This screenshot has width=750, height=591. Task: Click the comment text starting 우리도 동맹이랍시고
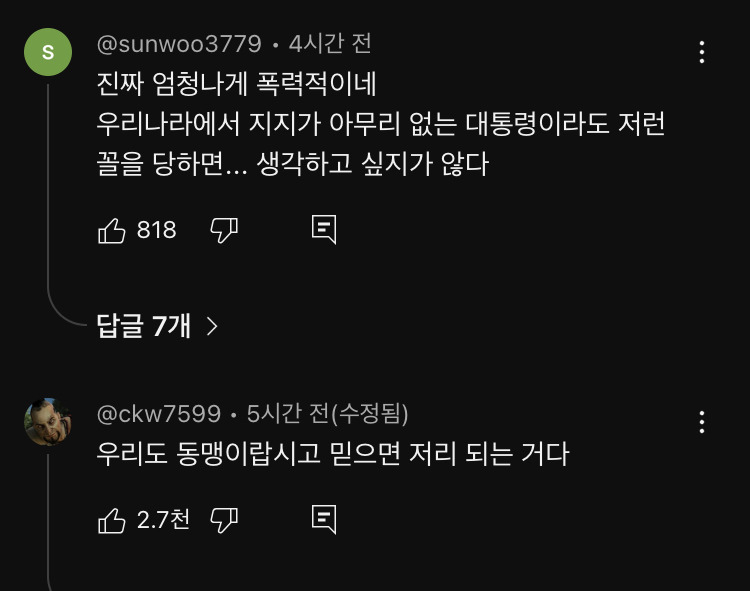(x=332, y=454)
